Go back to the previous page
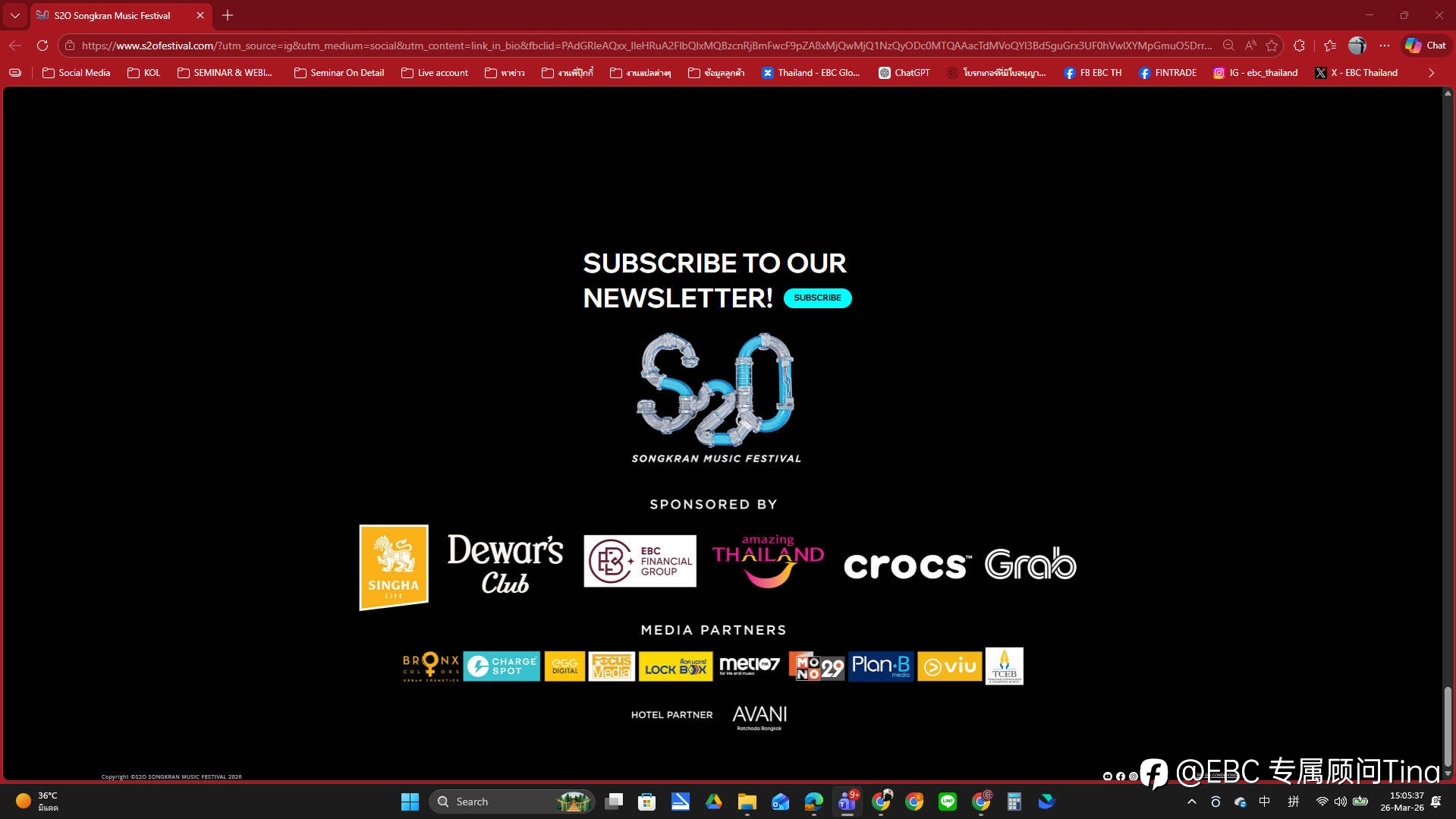The width and height of the screenshot is (1456, 819). point(15,46)
